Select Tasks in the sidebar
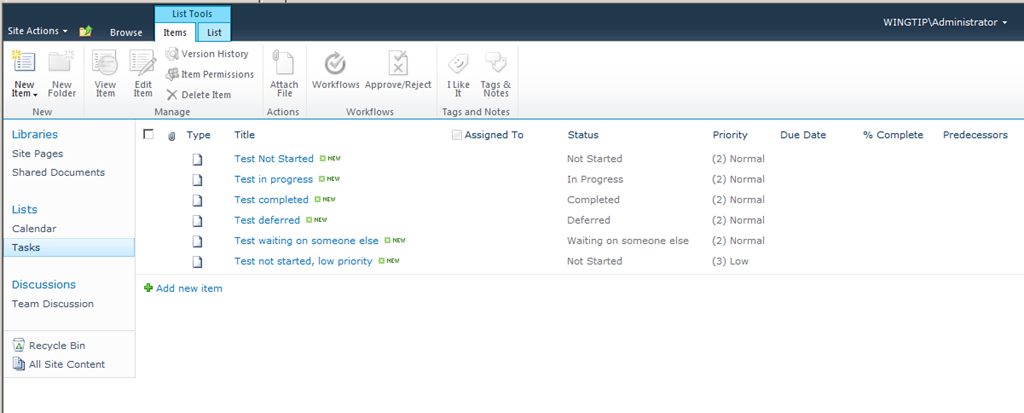This screenshot has width=1024, height=413. point(69,248)
